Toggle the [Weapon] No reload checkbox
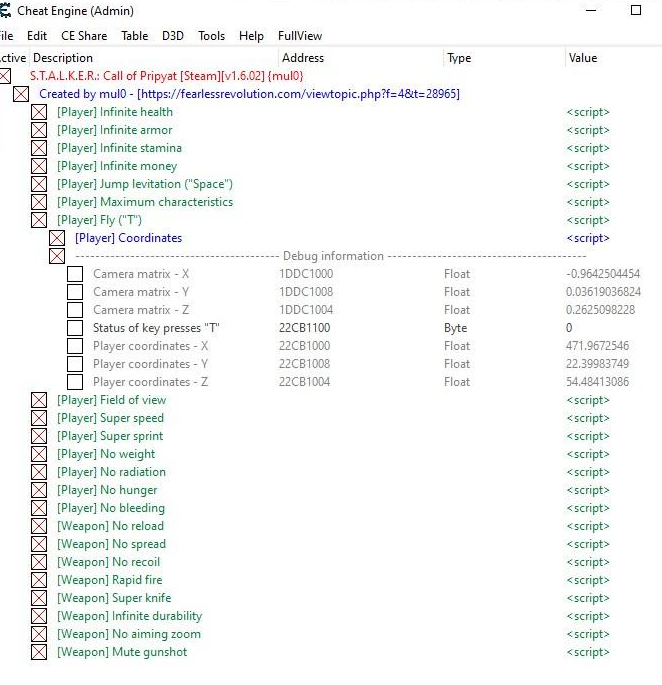 (39, 526)
